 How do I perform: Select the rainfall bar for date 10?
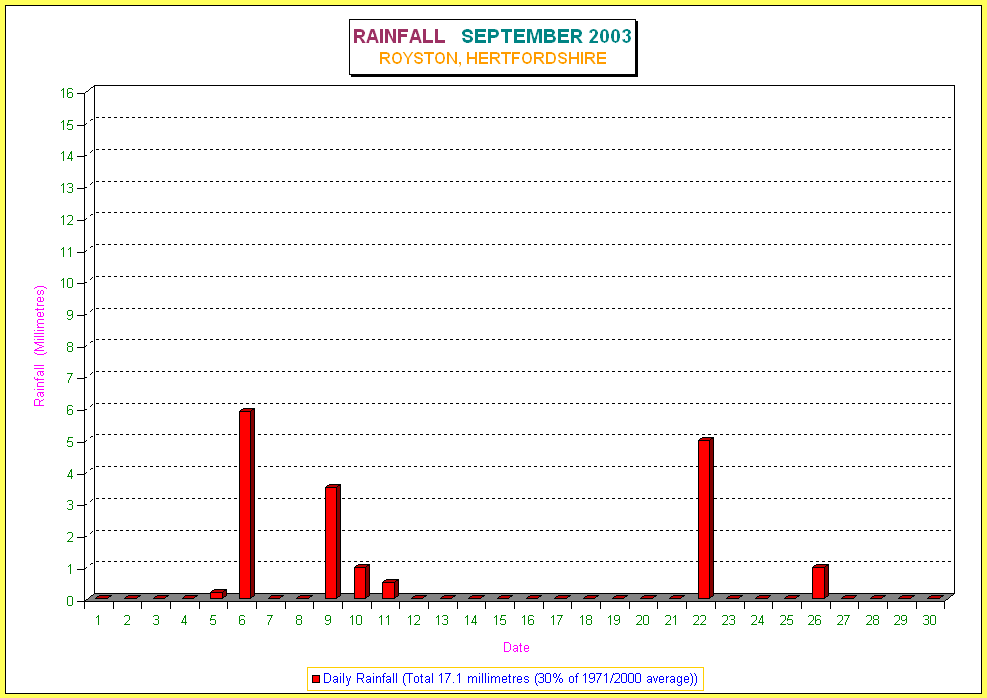coord(361,582)
